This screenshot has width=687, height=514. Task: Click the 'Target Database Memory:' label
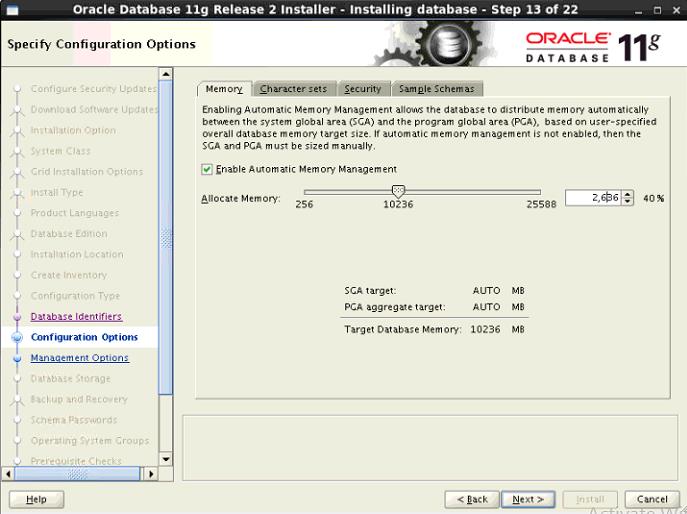pyautogui.click(x=403, y=330)
